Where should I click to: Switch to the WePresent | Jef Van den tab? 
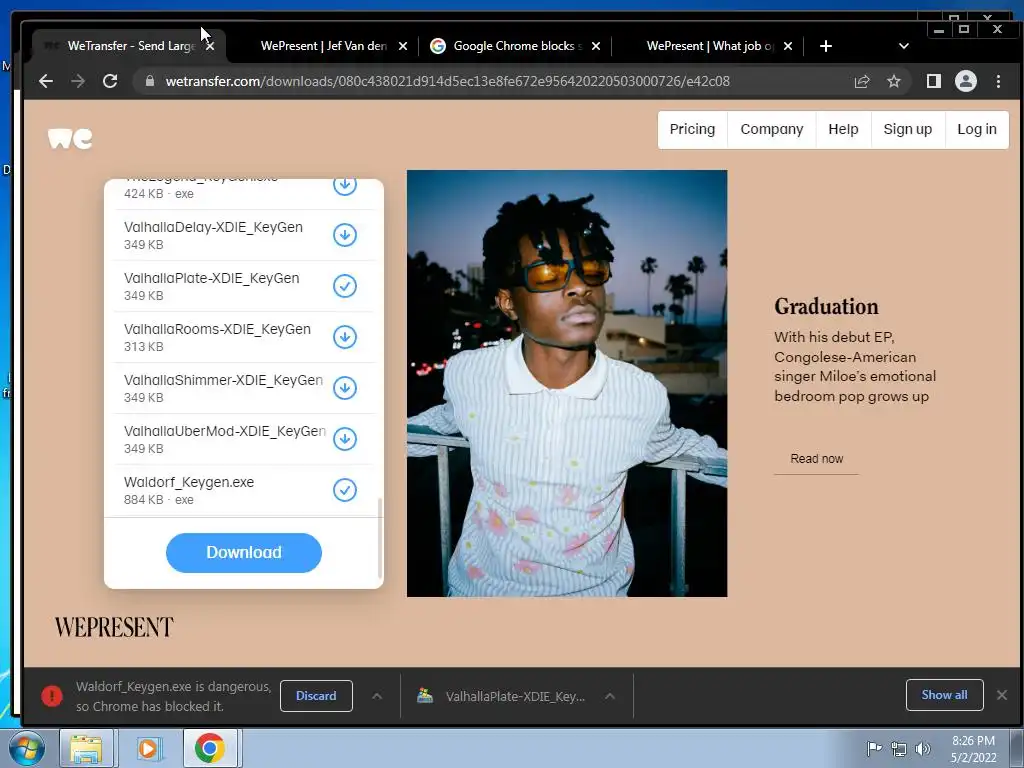(x=323, y=46)
